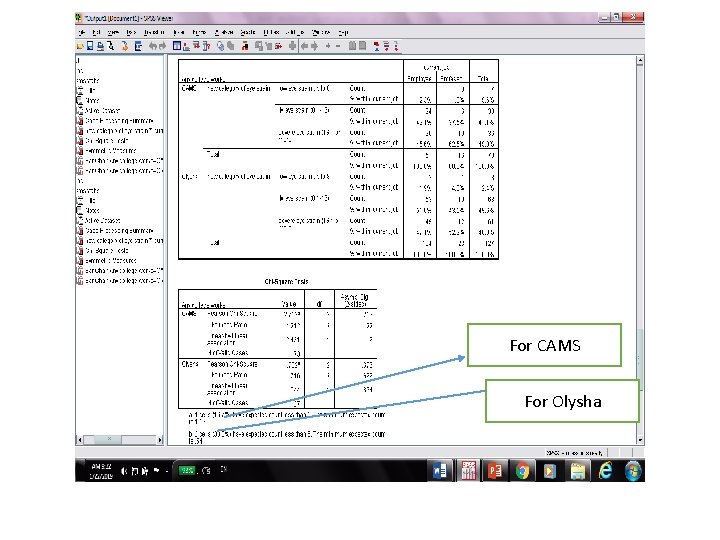Select Case Processing Summary in second outline group
The image size is (720, 540).
(x=119, y=231)
